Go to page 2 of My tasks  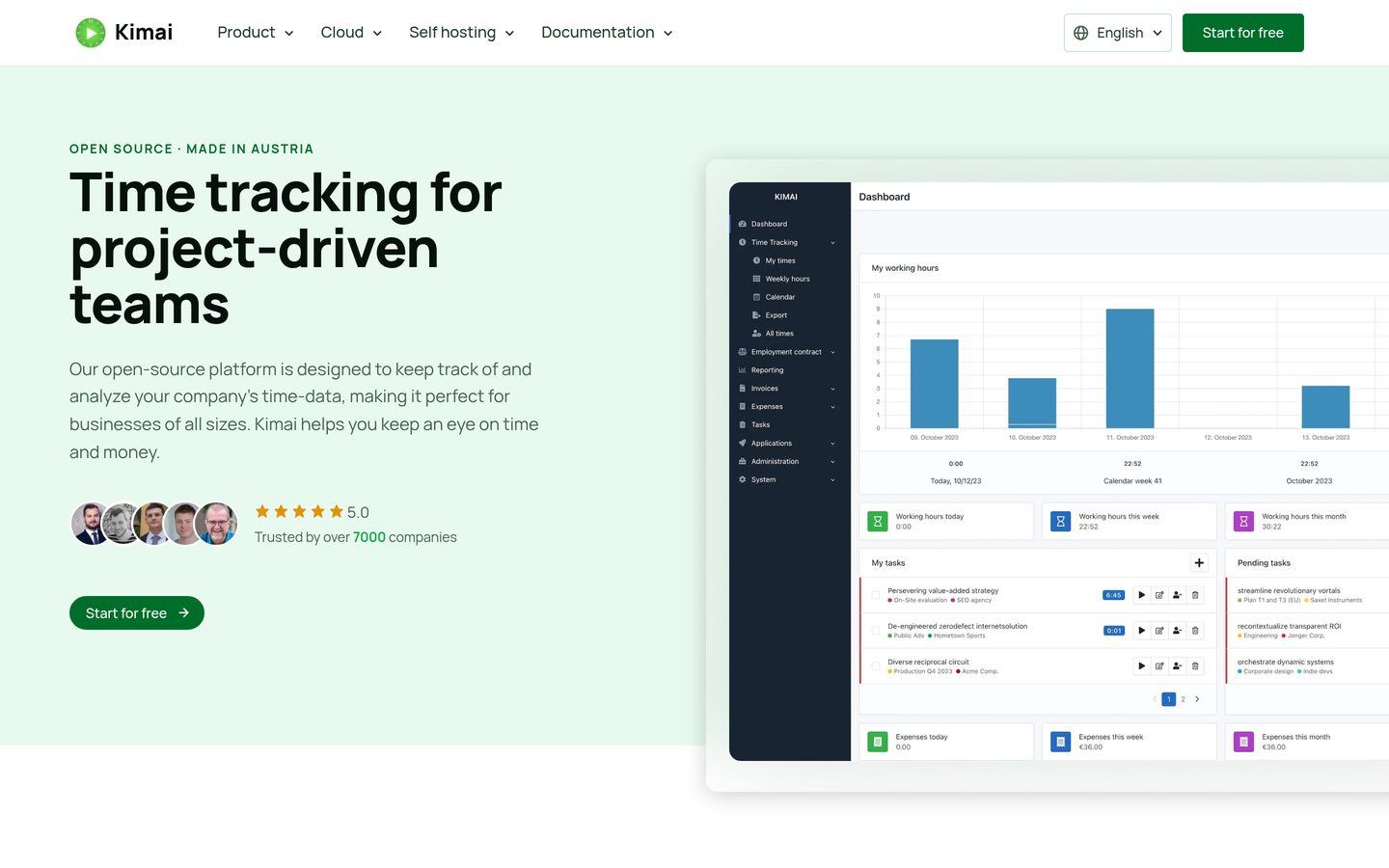(x=1184, y=699)
